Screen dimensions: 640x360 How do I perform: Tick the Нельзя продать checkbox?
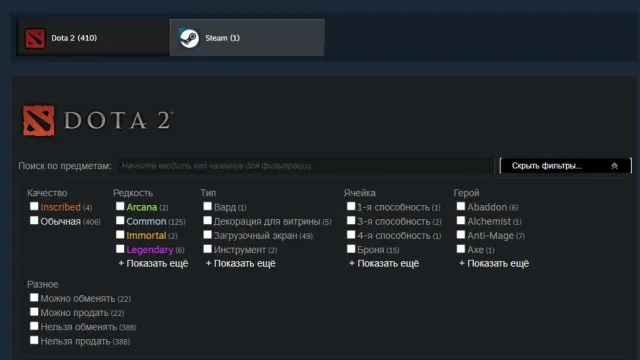point(34,340)
